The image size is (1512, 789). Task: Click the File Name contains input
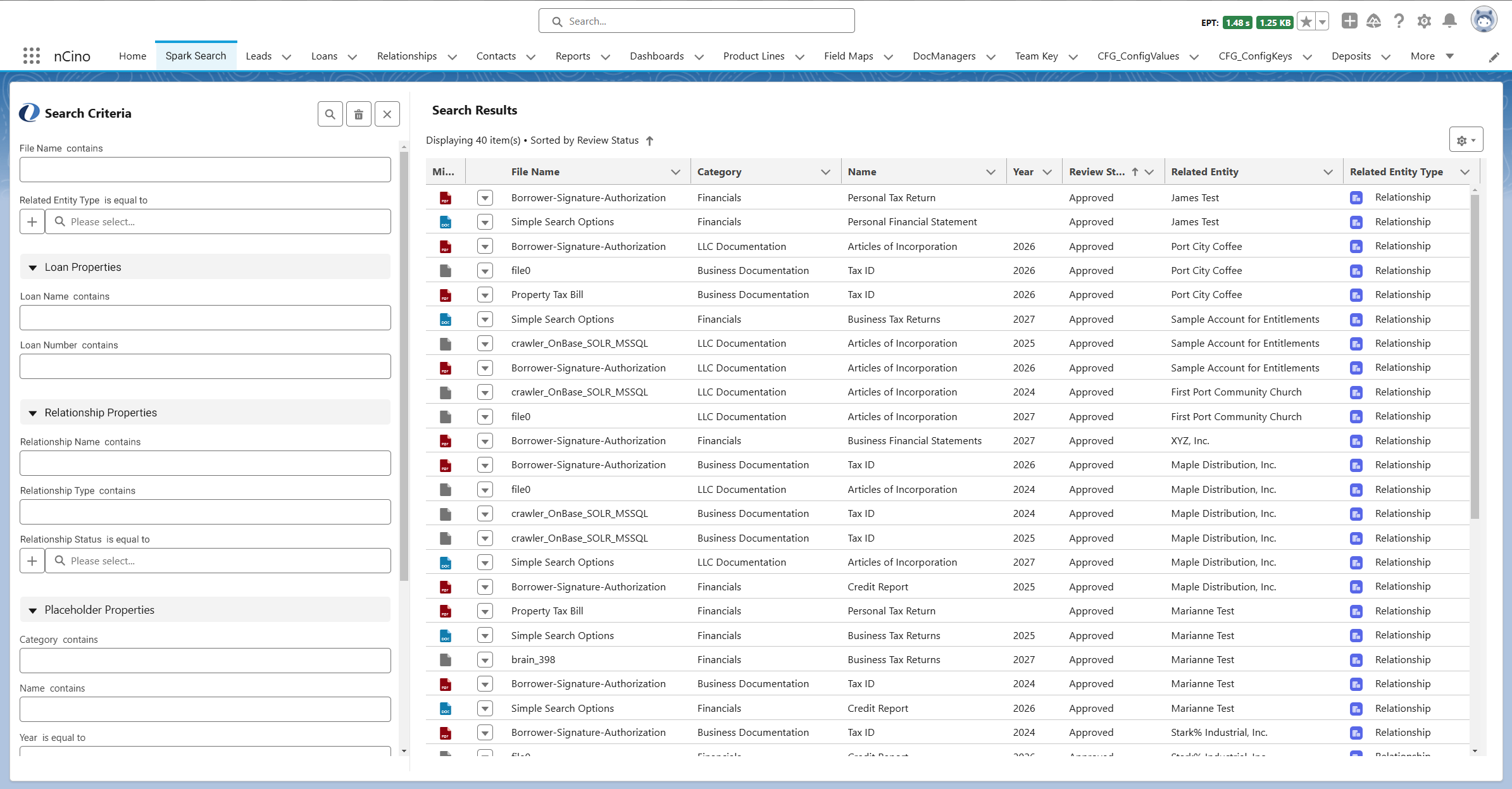[205, 170]
